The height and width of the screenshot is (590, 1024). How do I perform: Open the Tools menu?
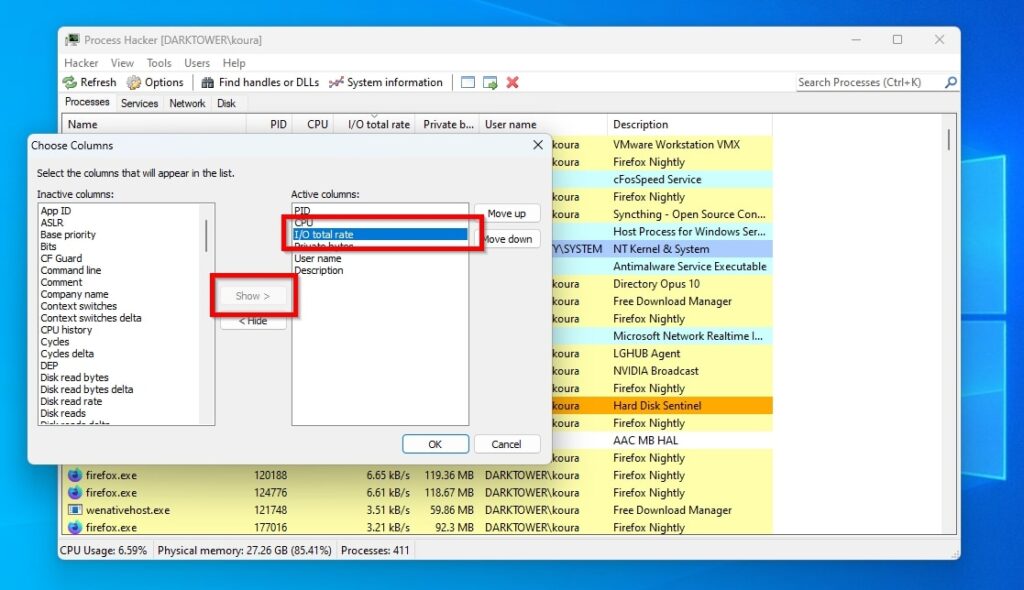tap(159, 62)
